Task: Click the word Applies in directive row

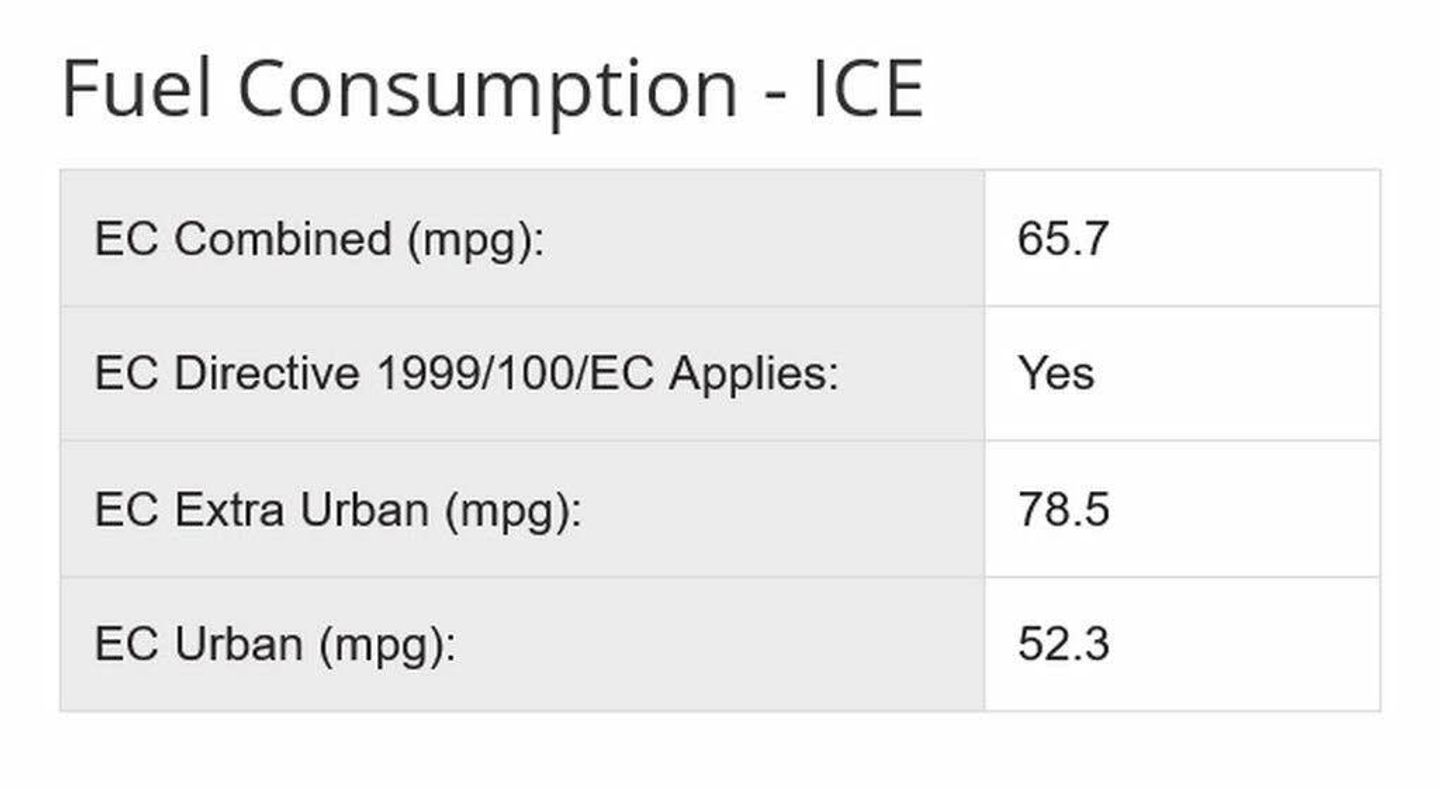Action: tap(753, 375)
